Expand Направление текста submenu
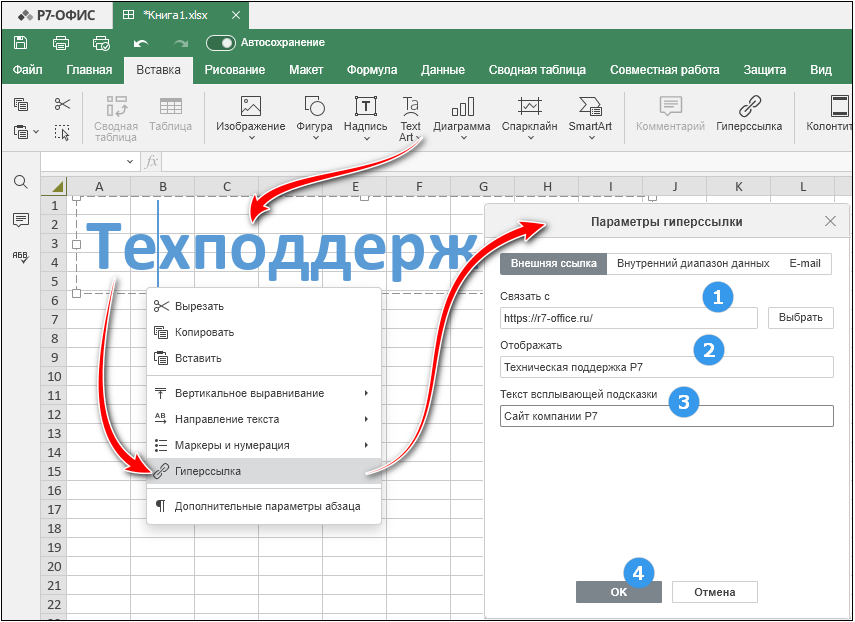 (264, 419)
